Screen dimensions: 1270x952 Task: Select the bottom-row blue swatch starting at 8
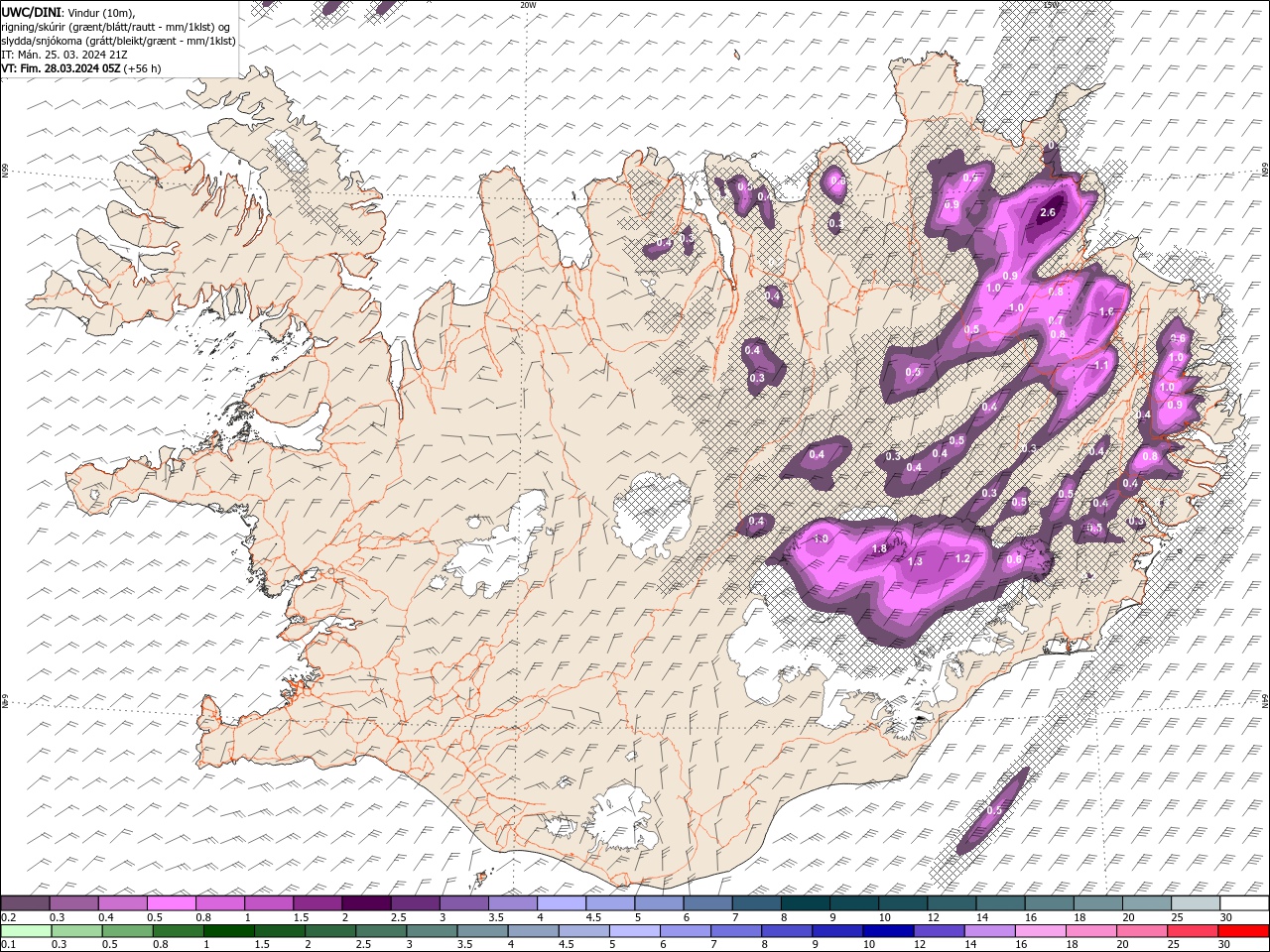(x=786, y=930)
